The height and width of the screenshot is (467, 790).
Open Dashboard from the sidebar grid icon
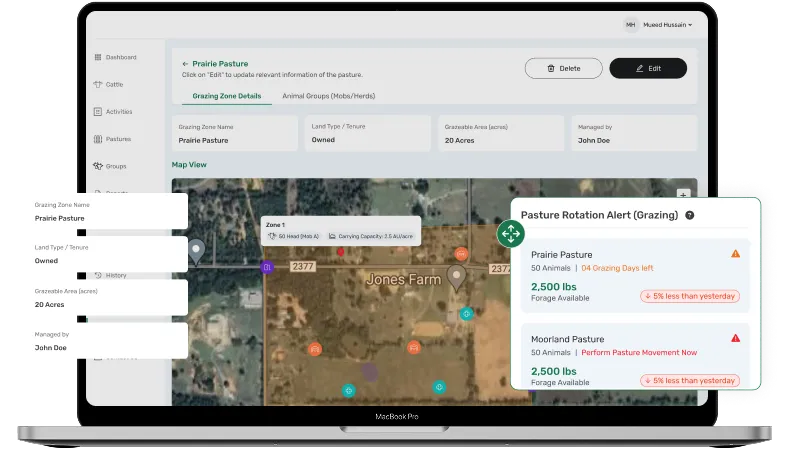pyautogui.click(x=98, y=57)
